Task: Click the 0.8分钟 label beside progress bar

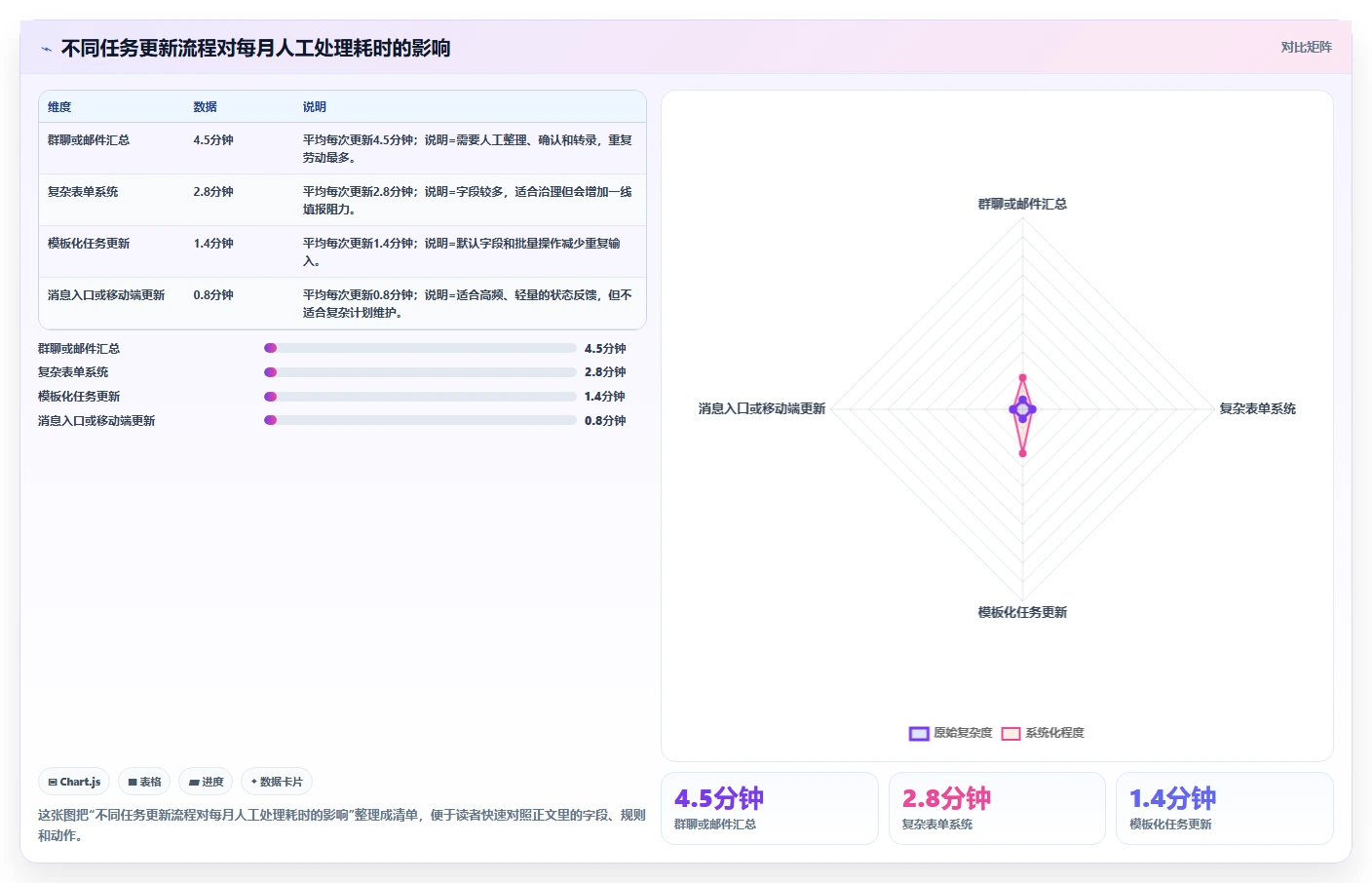Action: [x=605, y=421]
